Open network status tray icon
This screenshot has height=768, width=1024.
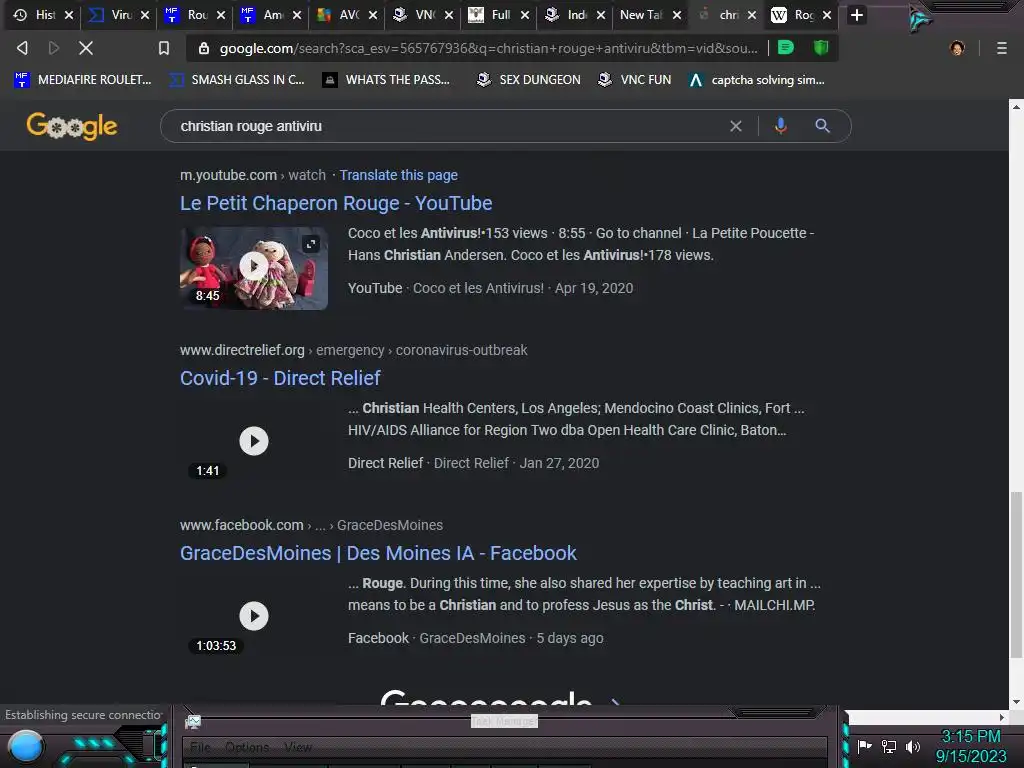889,746
